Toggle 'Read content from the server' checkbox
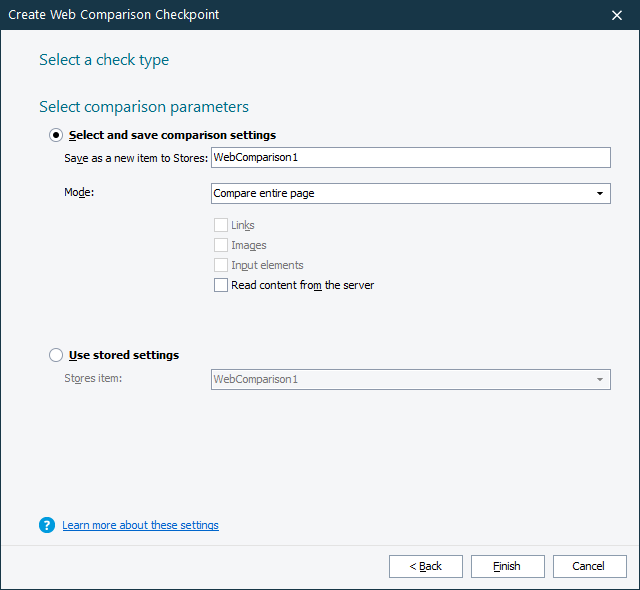Image resolution: width=640 pixels, height=590 pixels. 221,285
